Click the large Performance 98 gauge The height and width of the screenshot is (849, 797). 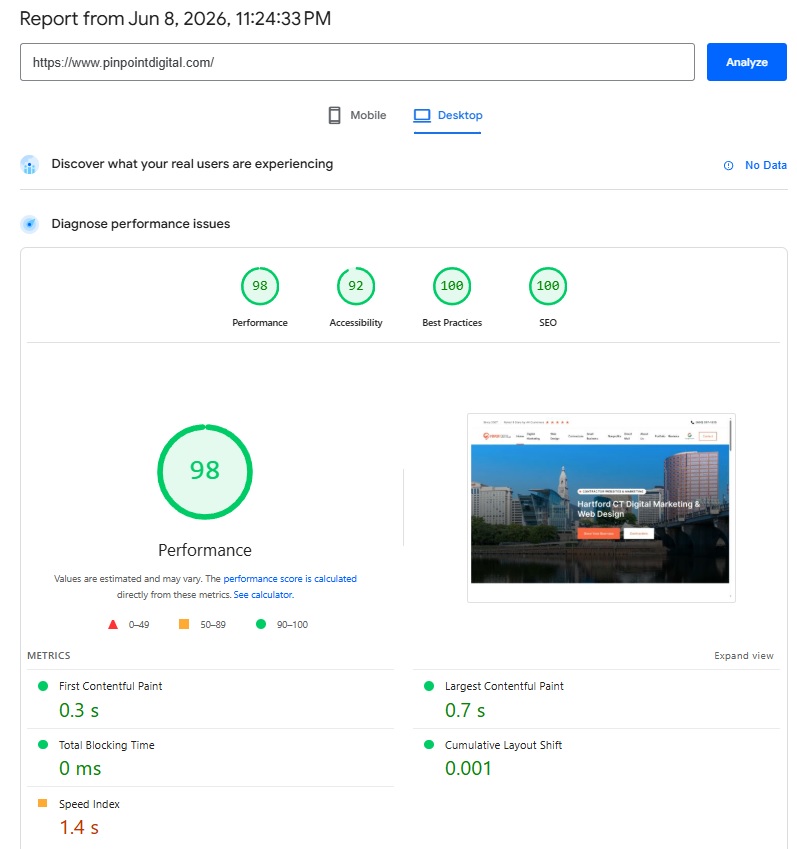(205, 472)
